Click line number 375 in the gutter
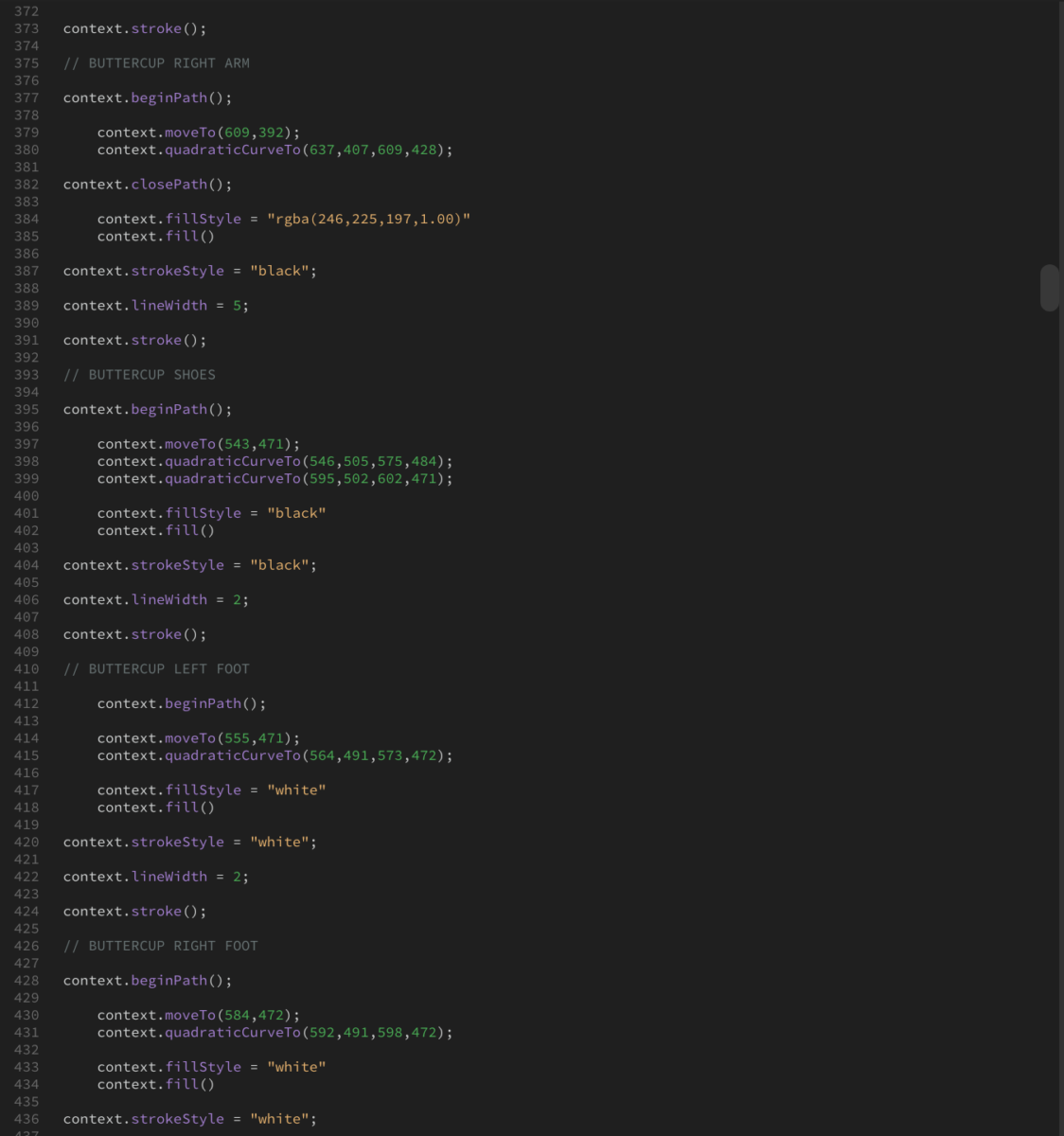This screenshot has height=1136, width=1064. pos(27,63)
